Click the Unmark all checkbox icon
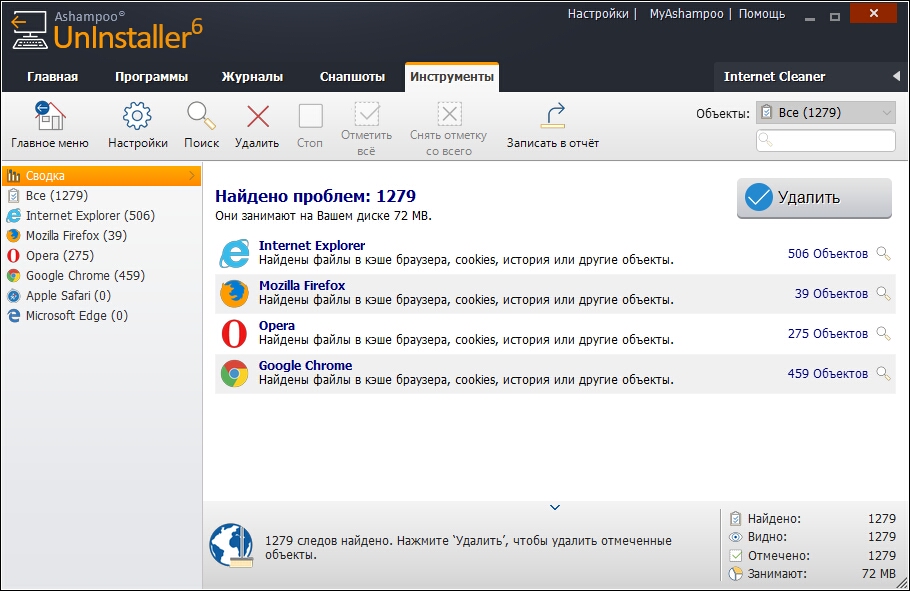Viewport: 910px width, 591px height. [x=449, y=114]
